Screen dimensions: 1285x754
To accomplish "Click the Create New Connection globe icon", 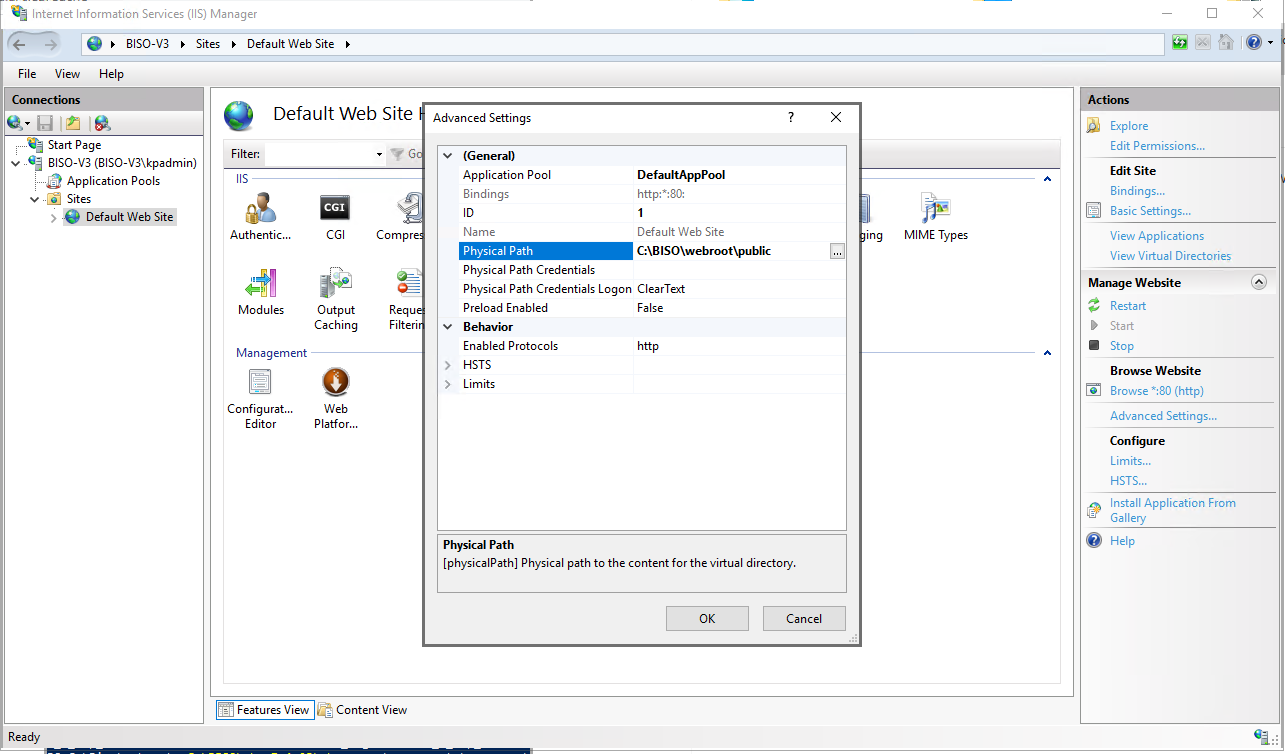I will coord(14,123).
